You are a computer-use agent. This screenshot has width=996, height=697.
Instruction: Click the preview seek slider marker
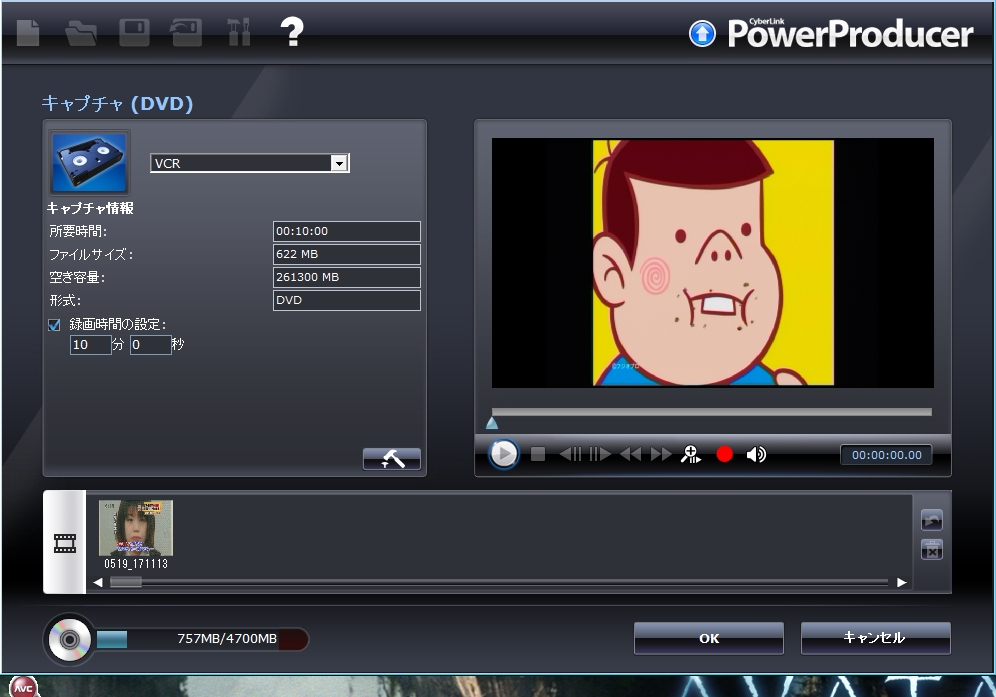pyautogui.click(x=492, y=423)
